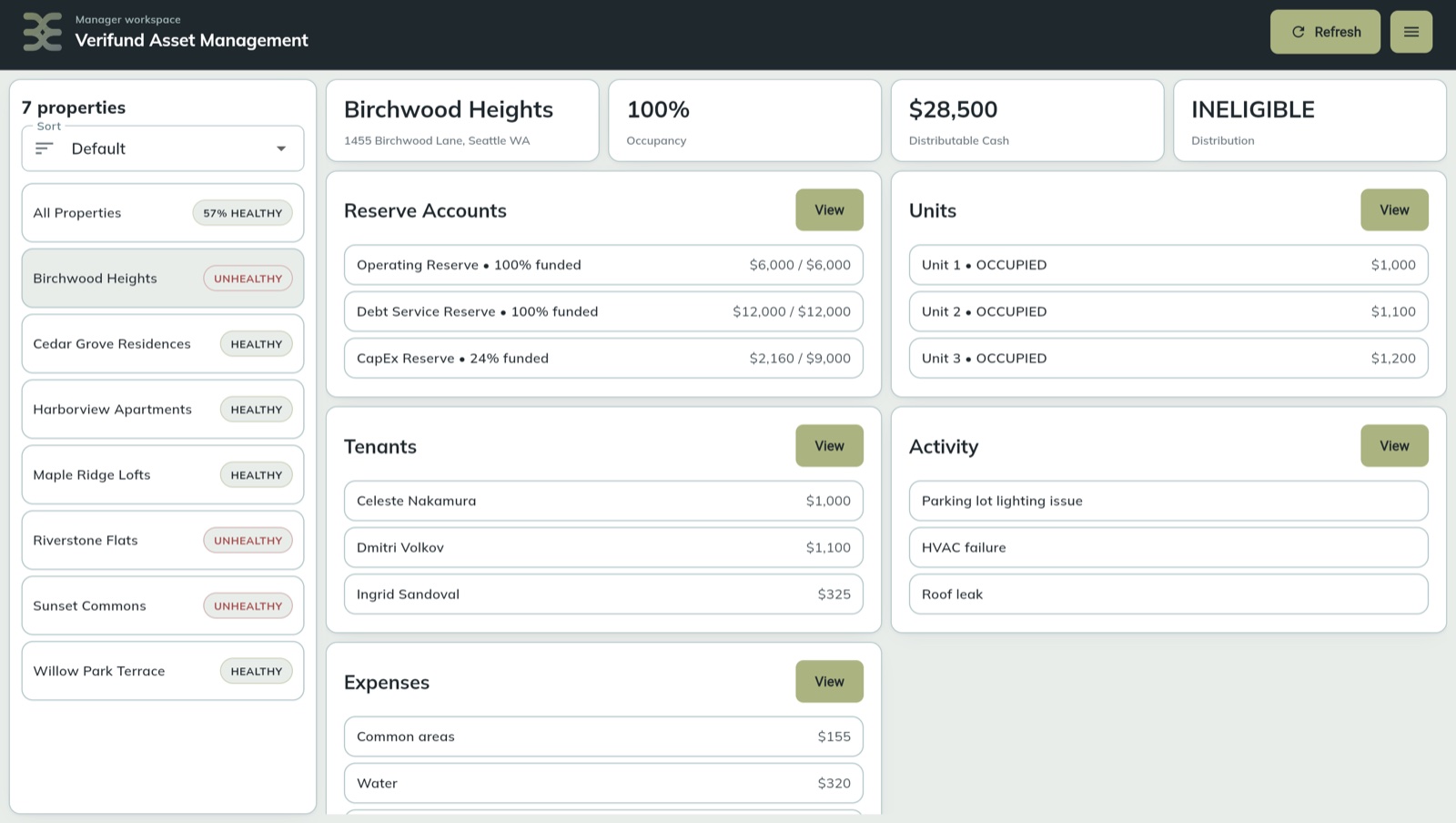The image size is (1456, 823).
Task: Click the $28,500 Distributable Cash card
Action: click(x=1027, y=121)
